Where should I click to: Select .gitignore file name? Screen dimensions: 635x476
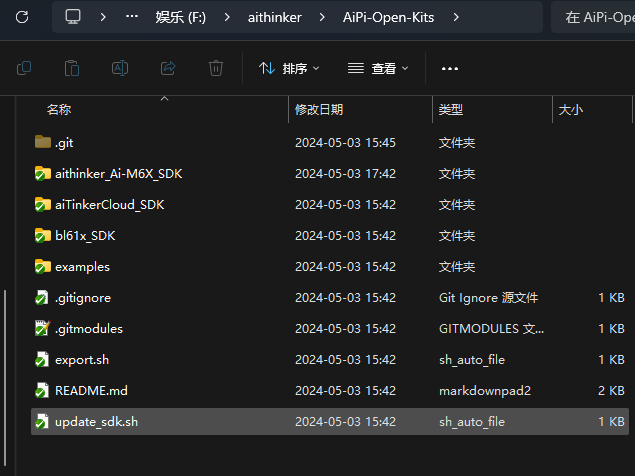coord(83,298)
